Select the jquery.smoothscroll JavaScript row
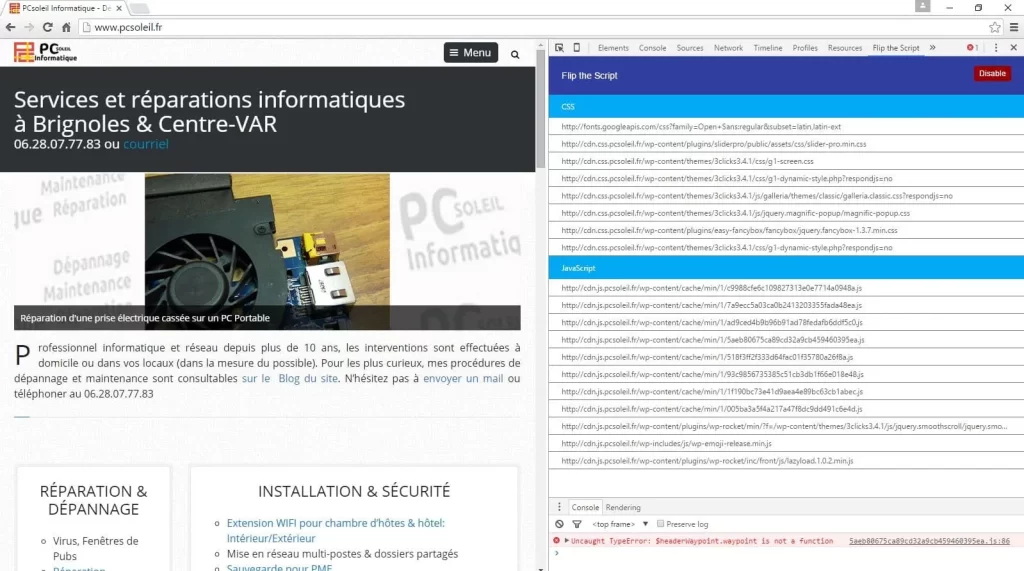The width and height of the screenshot is (1024, 571). pyautogui.click(x=786, y=426)
